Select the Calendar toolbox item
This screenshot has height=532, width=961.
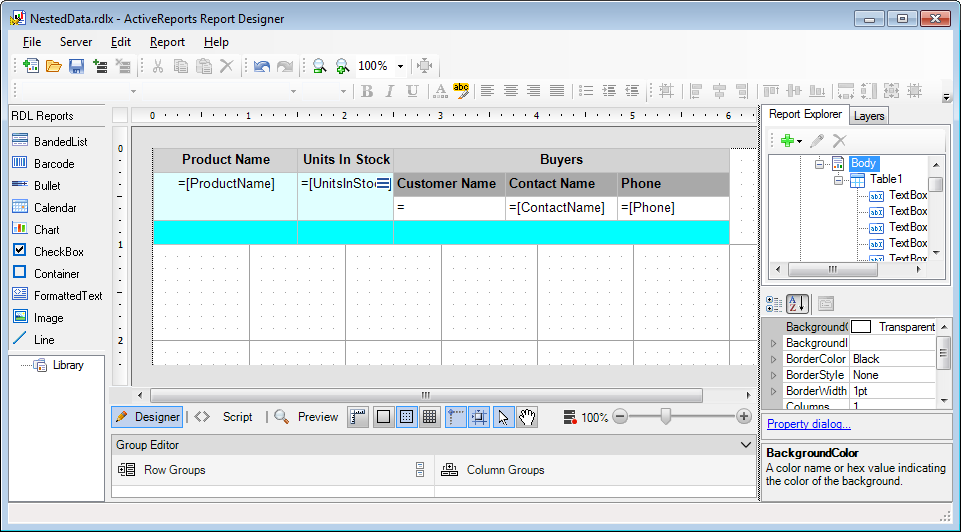[45, 208]
